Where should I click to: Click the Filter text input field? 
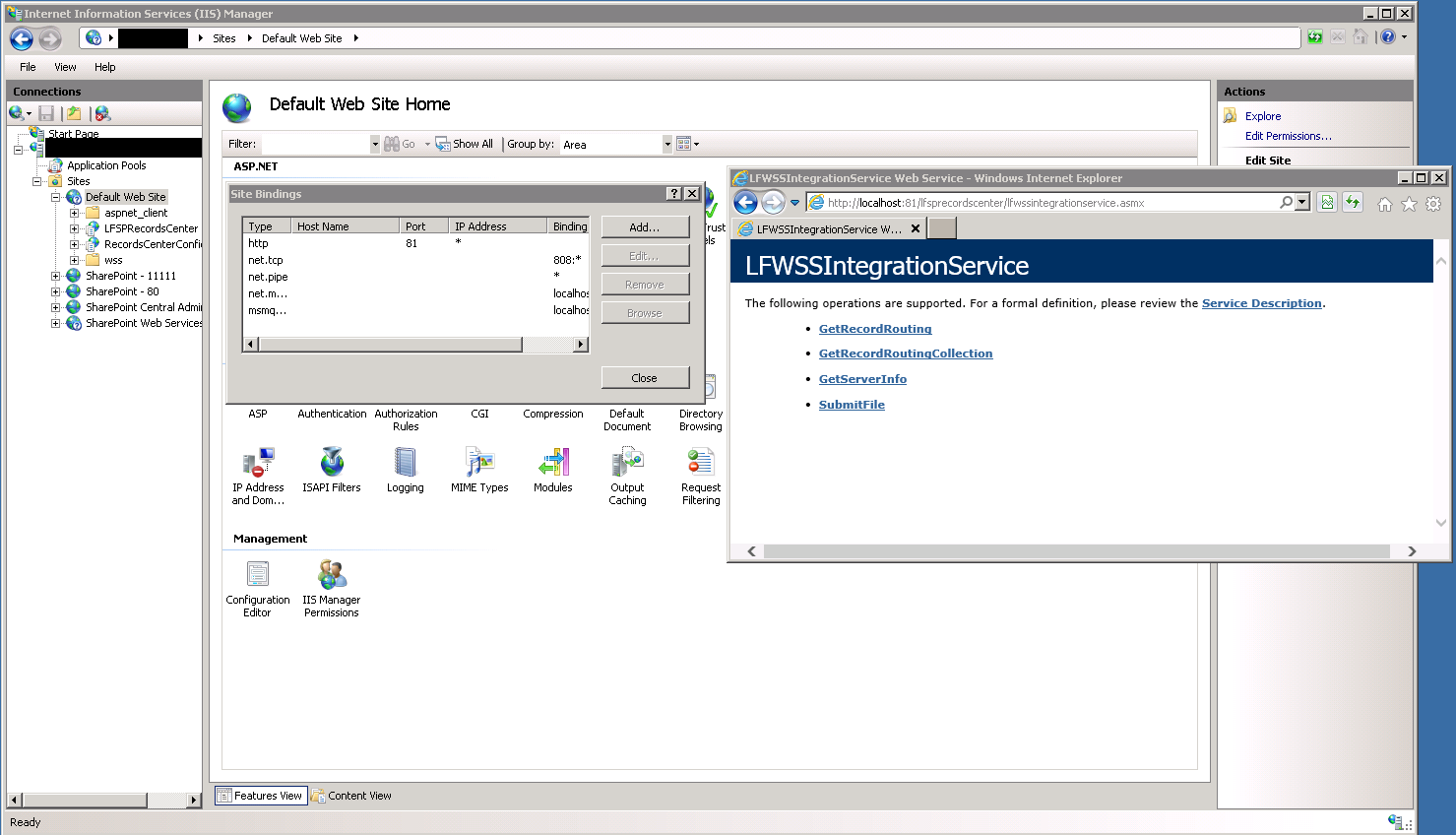click(315, 144)
